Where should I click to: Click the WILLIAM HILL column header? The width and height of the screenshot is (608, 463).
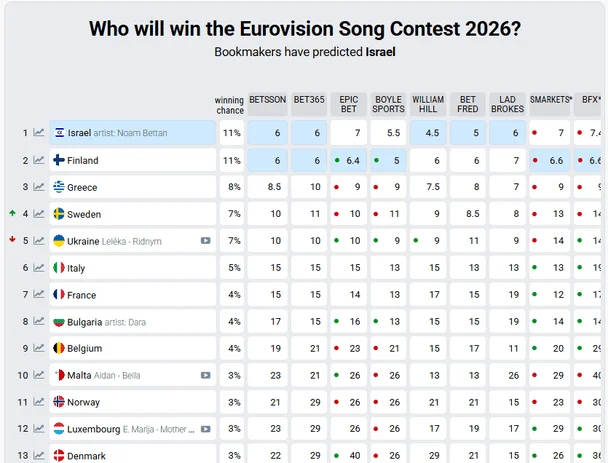tap(428, 105)
